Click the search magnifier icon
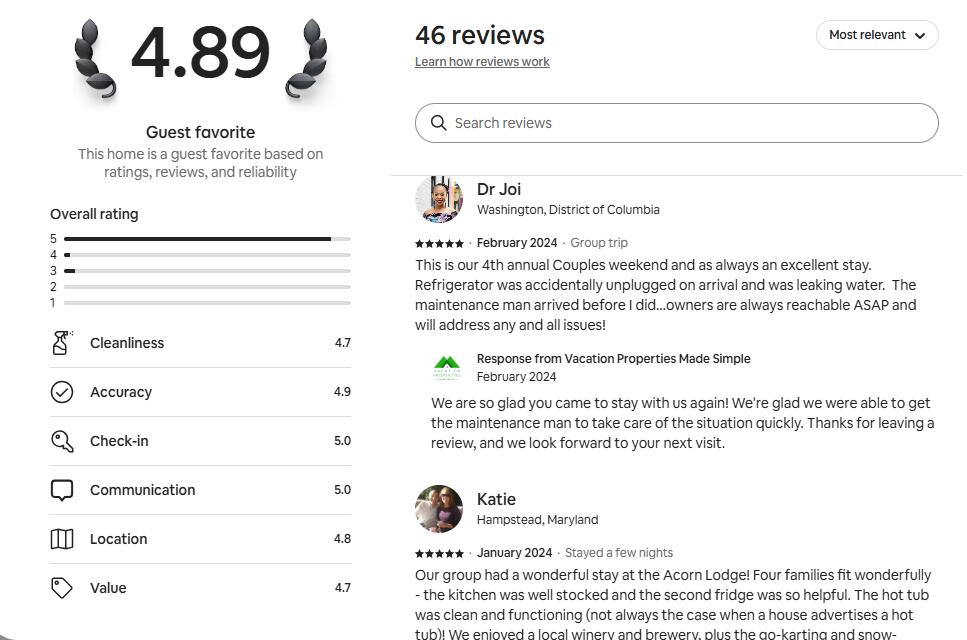Image resolution: width=967 pixels, height=640 pixels. pos(438,123)
